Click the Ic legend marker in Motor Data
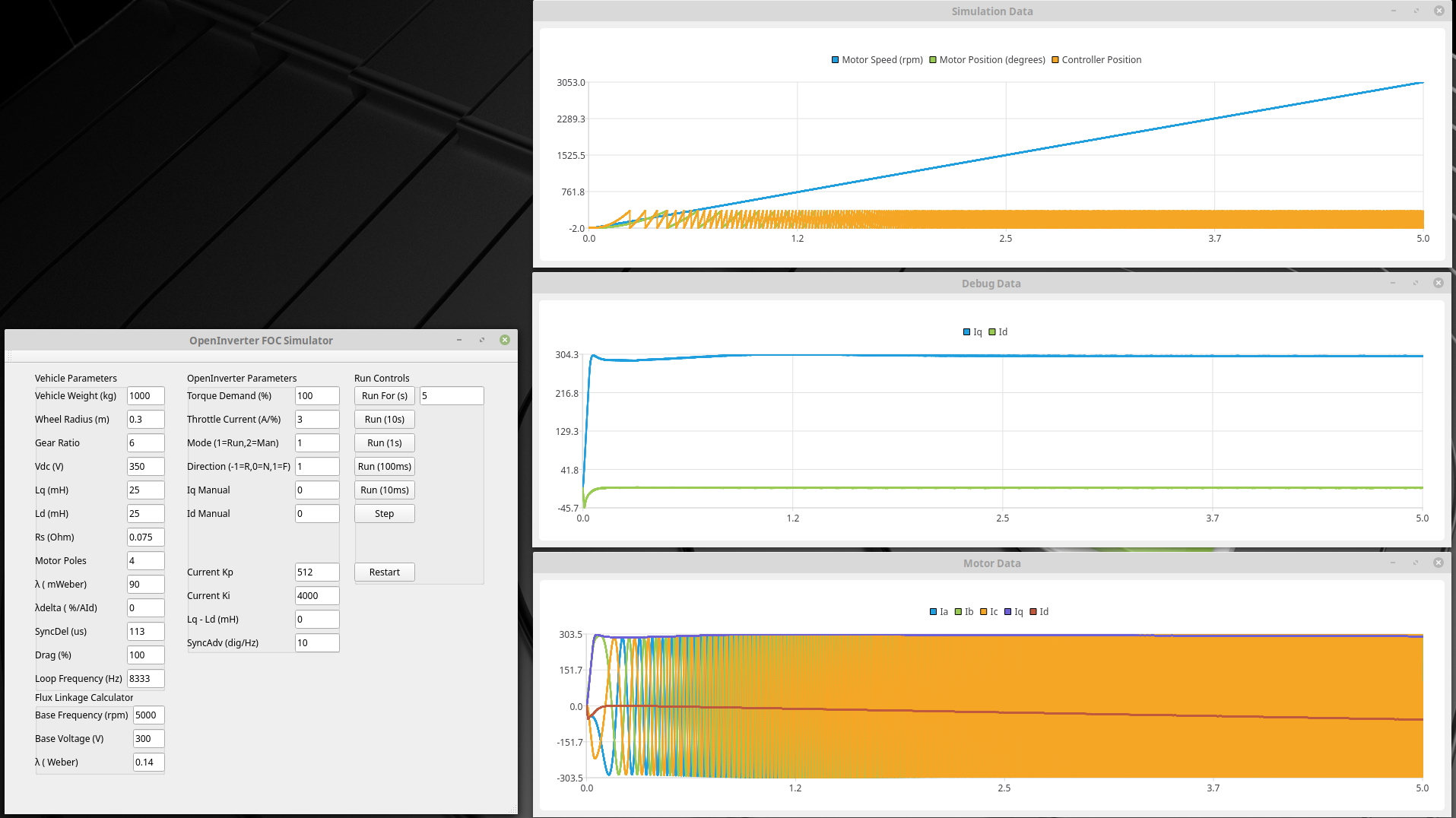 click(x=984, y=612)
